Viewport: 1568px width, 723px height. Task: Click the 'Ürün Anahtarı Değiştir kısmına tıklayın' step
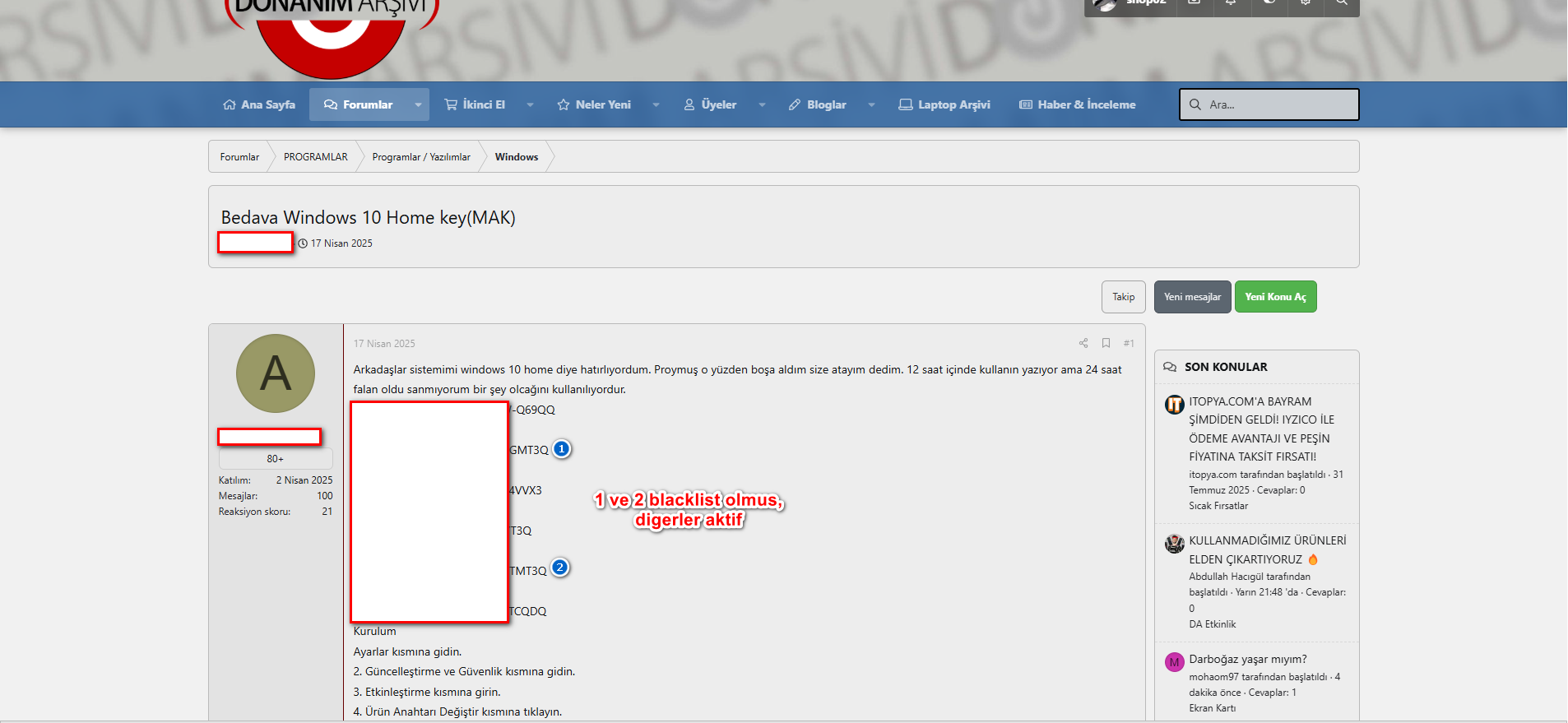pyautogui.click(x=458, y=712)
